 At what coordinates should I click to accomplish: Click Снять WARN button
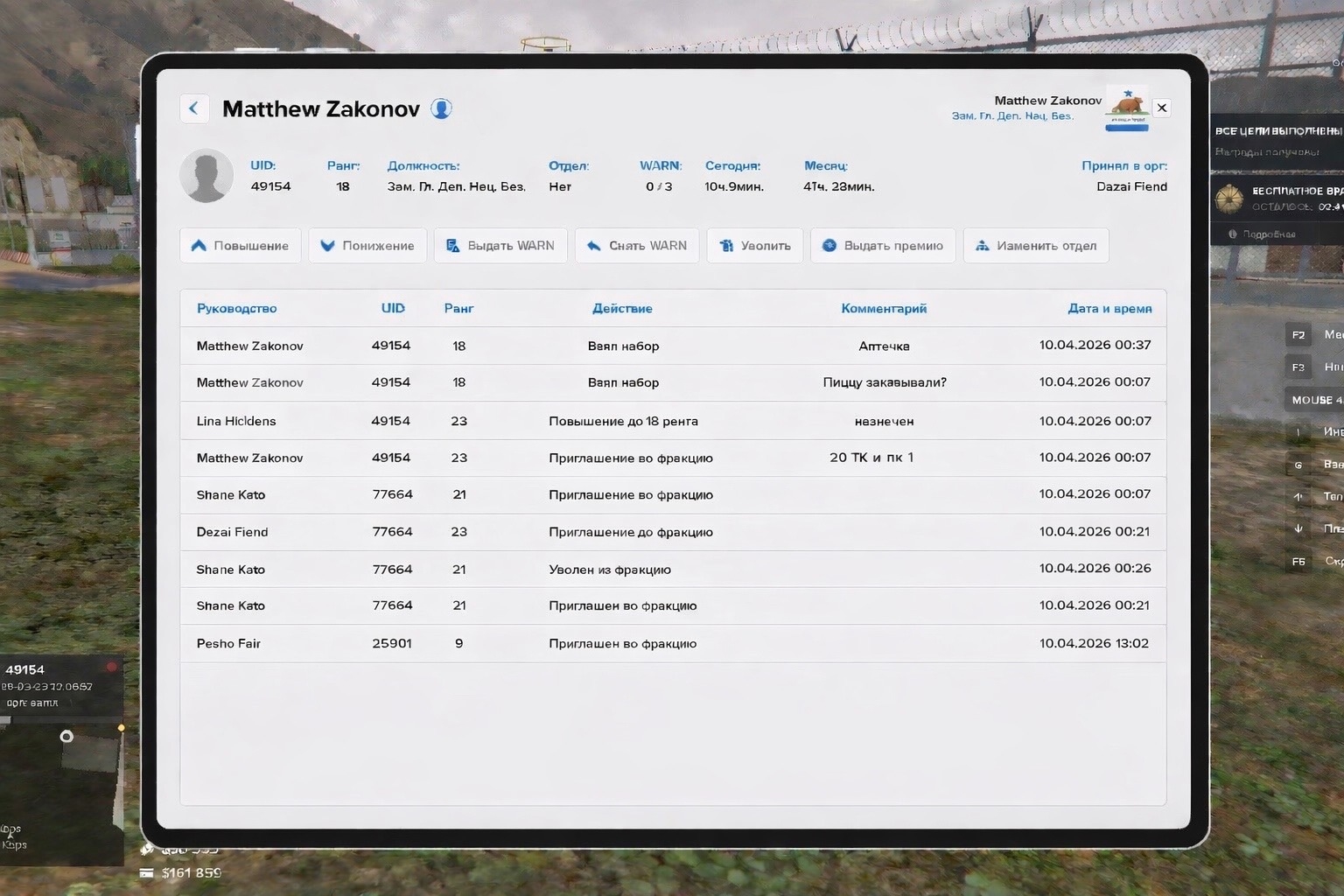(x=637, y=246)
